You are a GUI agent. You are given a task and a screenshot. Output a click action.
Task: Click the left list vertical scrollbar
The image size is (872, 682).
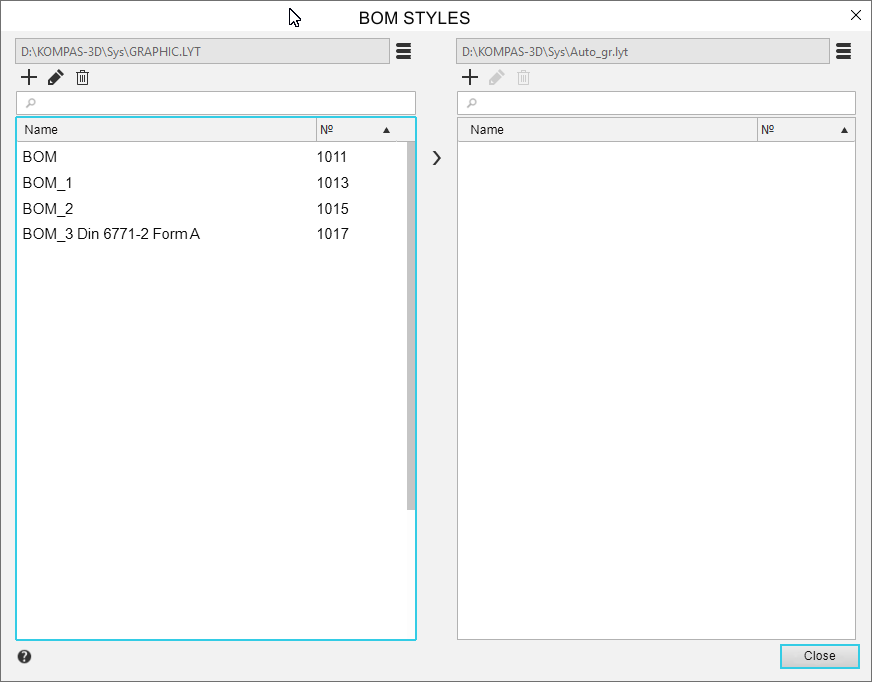tap(411, 325)
